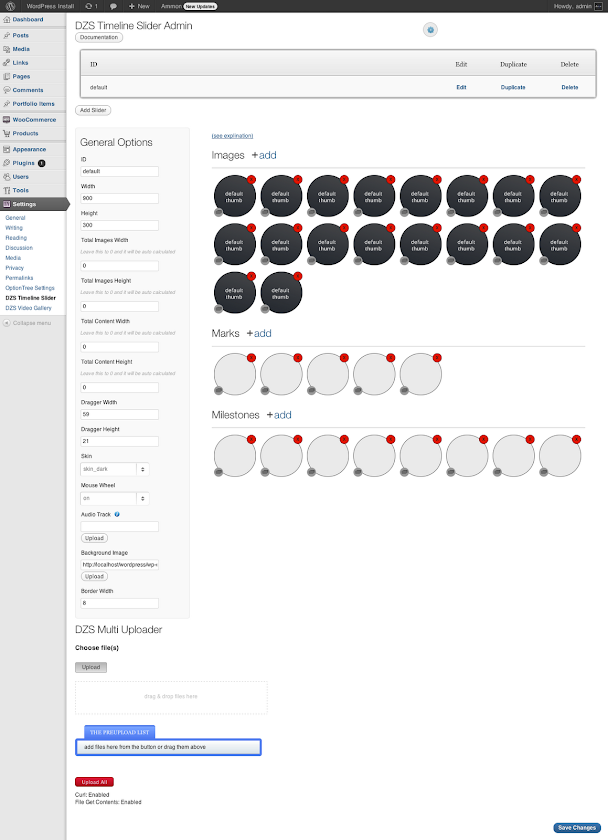Focus the slider ID input field
The height and width of the screenshot is (840, 608).
coord(119,171)
